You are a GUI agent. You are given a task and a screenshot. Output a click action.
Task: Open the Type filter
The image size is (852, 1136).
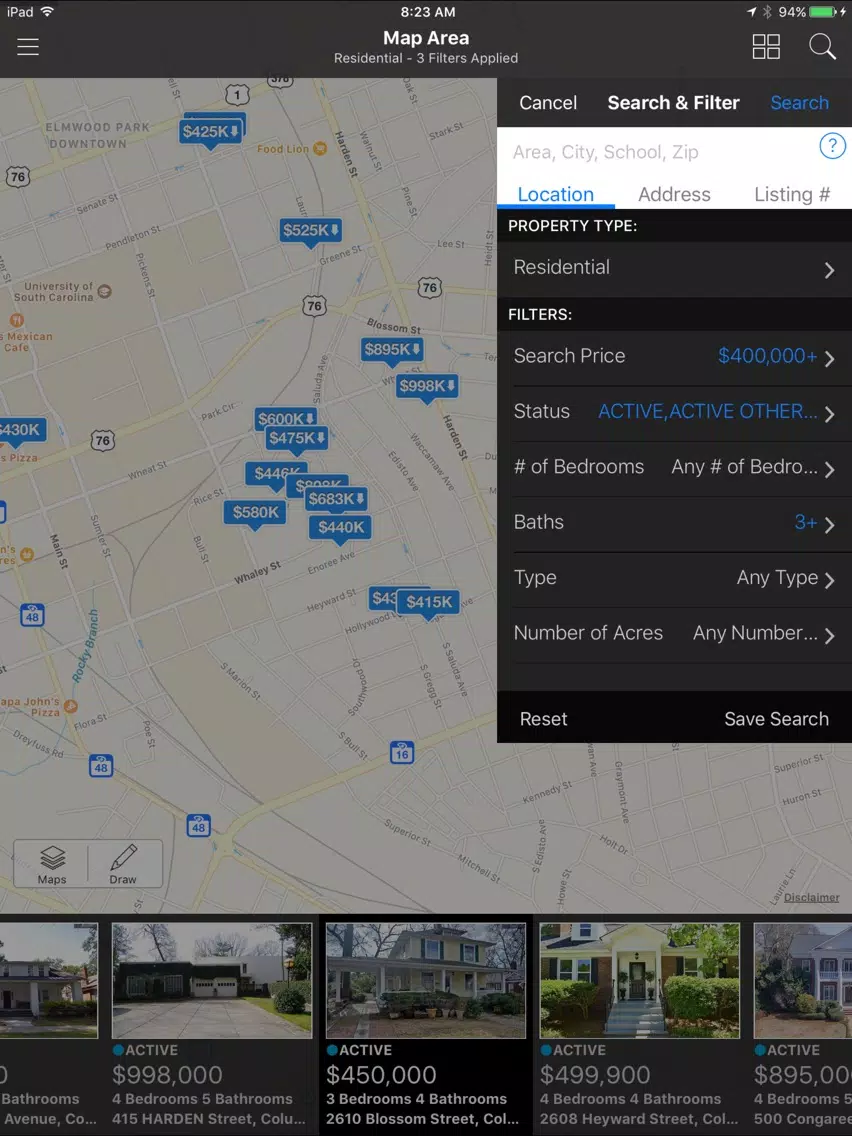pyautogui.click(x=674, y=579)
